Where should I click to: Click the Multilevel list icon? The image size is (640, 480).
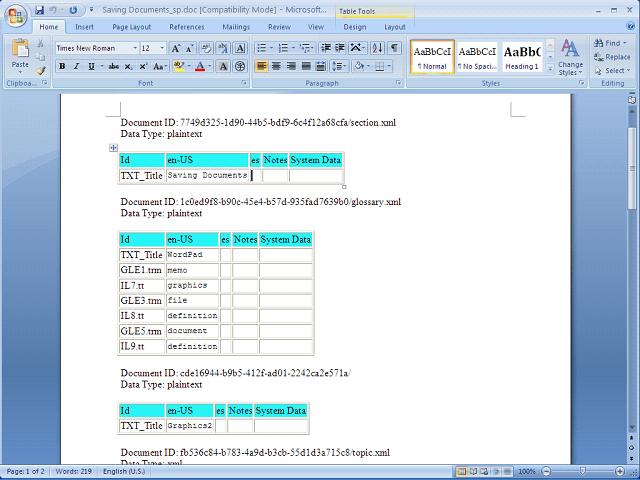pos(305,48)
